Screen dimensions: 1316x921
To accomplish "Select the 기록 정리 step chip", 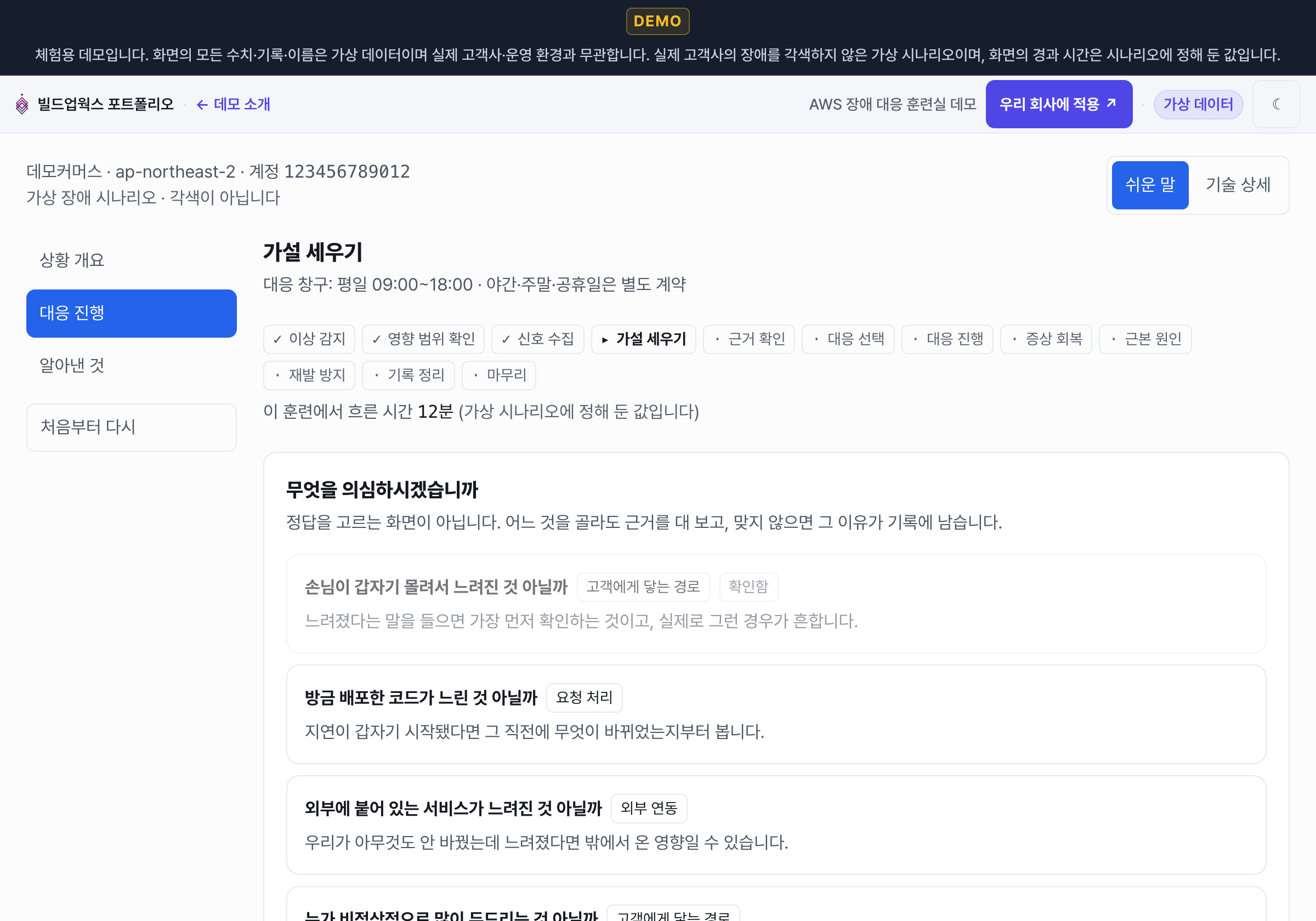I will coord(408,376).
